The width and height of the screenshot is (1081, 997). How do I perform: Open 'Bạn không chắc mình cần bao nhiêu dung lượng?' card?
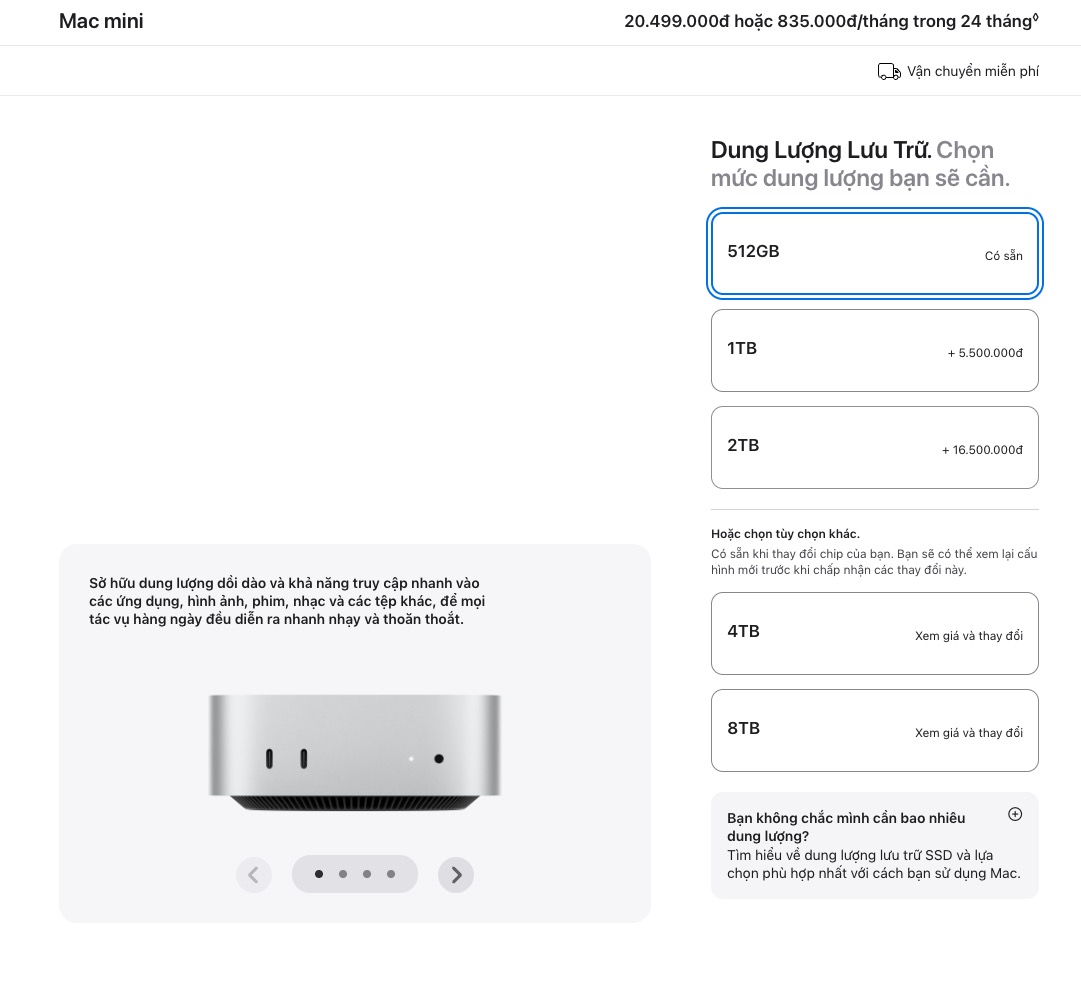click(x=874, y=845)
